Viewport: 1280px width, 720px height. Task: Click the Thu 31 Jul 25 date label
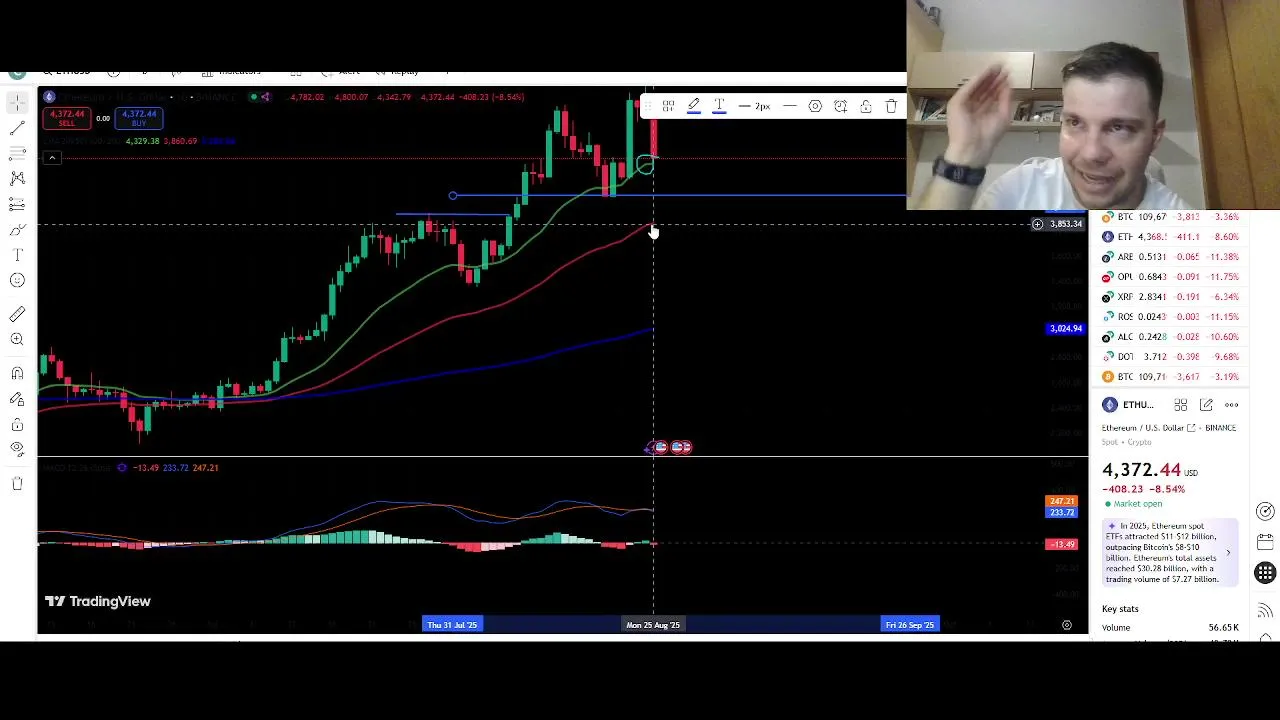pyautogui.click(x=452, y=625)
